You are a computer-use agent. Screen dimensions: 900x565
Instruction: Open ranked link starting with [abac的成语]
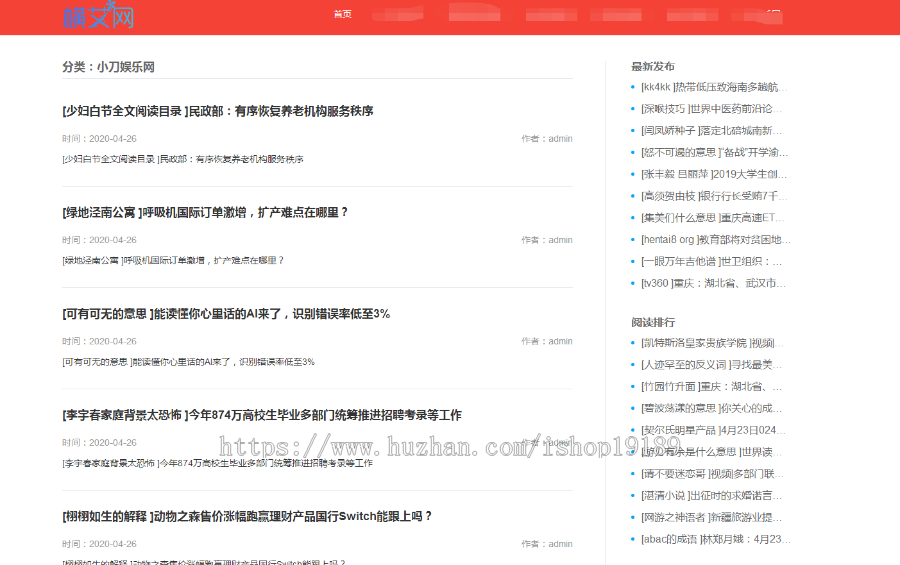click(715, 539)
